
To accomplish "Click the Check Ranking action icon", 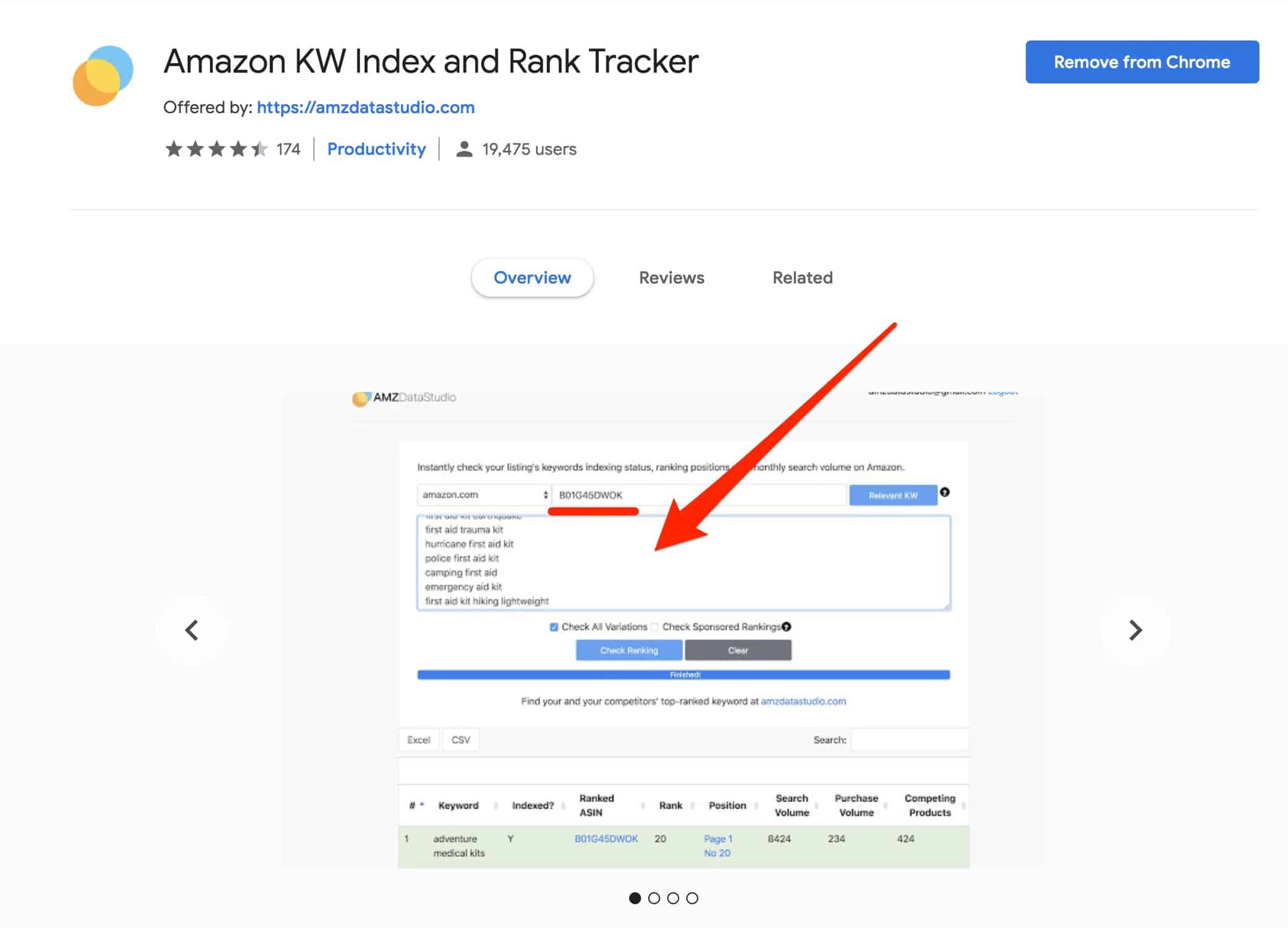I will [x=627, y=652].
